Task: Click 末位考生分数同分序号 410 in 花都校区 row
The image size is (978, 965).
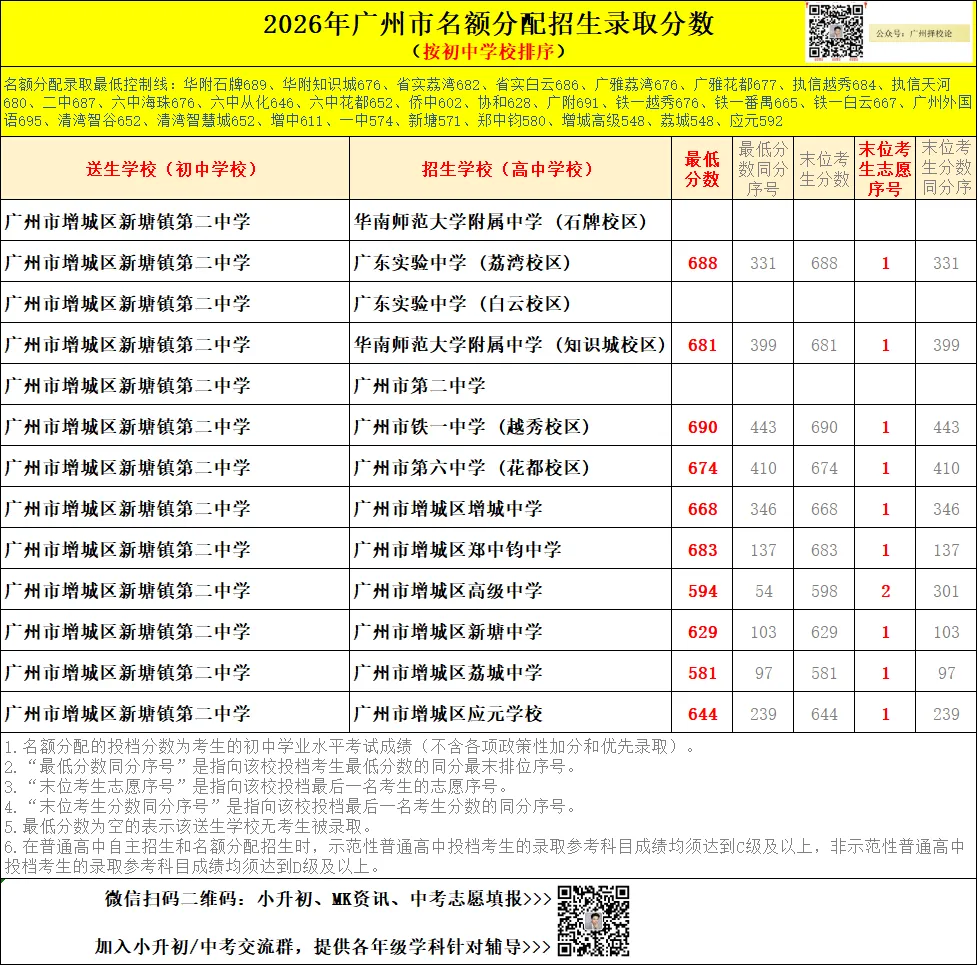Action: click(x=946, y=468)
